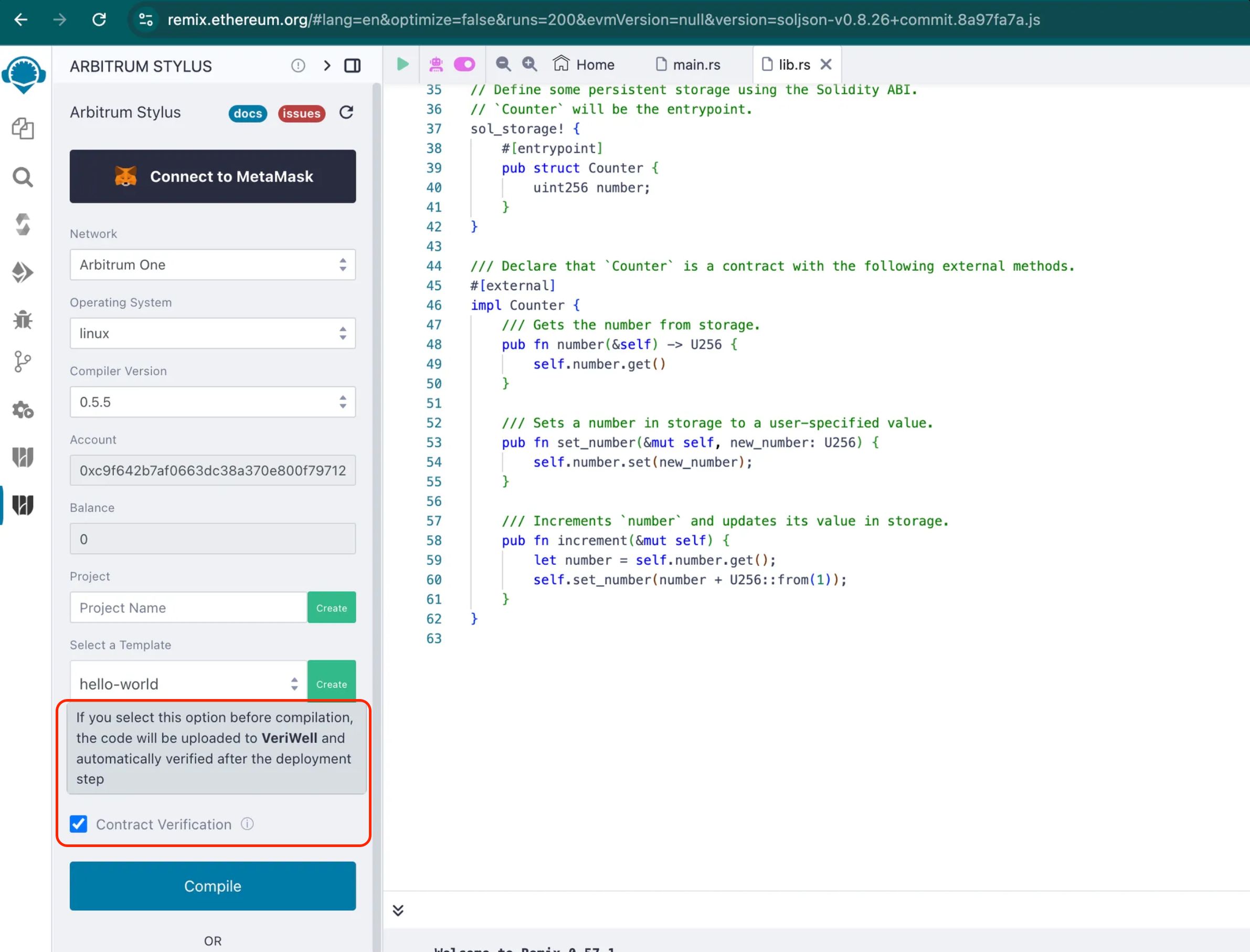Screen dimensions: 1250x952
Task: Open browser site information icon
Action: point(146,20)
